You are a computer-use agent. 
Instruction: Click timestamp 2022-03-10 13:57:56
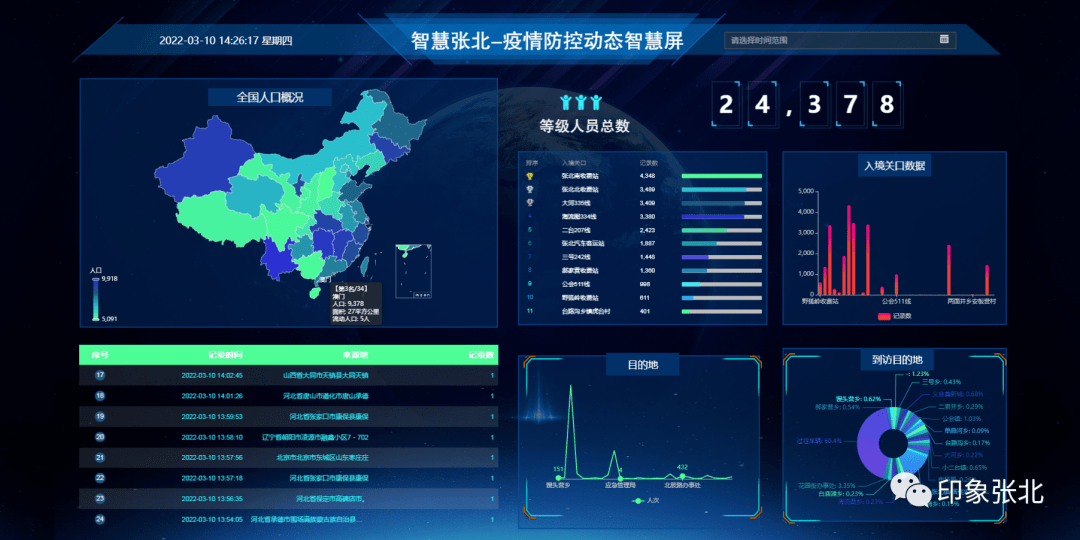[x=212, y=457]
